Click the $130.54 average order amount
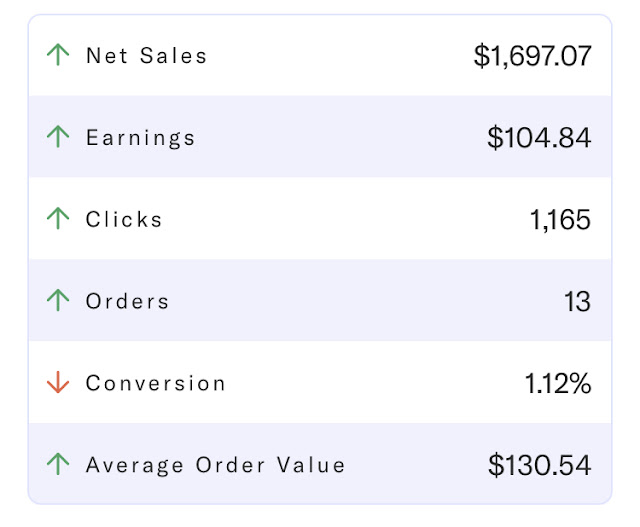The height and width of the screenshot is (527, 640). tap(539, 466)
